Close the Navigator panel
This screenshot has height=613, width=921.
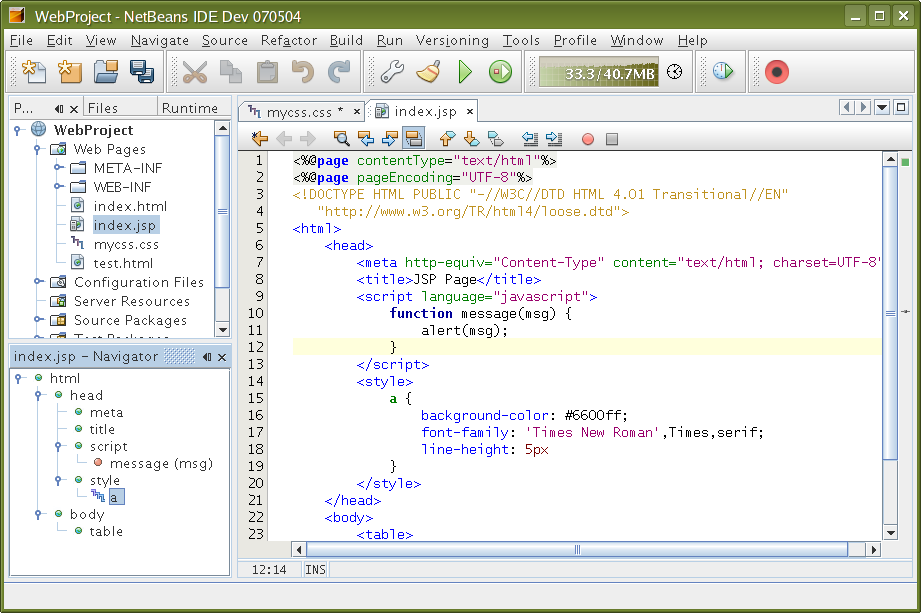point(222,357)
